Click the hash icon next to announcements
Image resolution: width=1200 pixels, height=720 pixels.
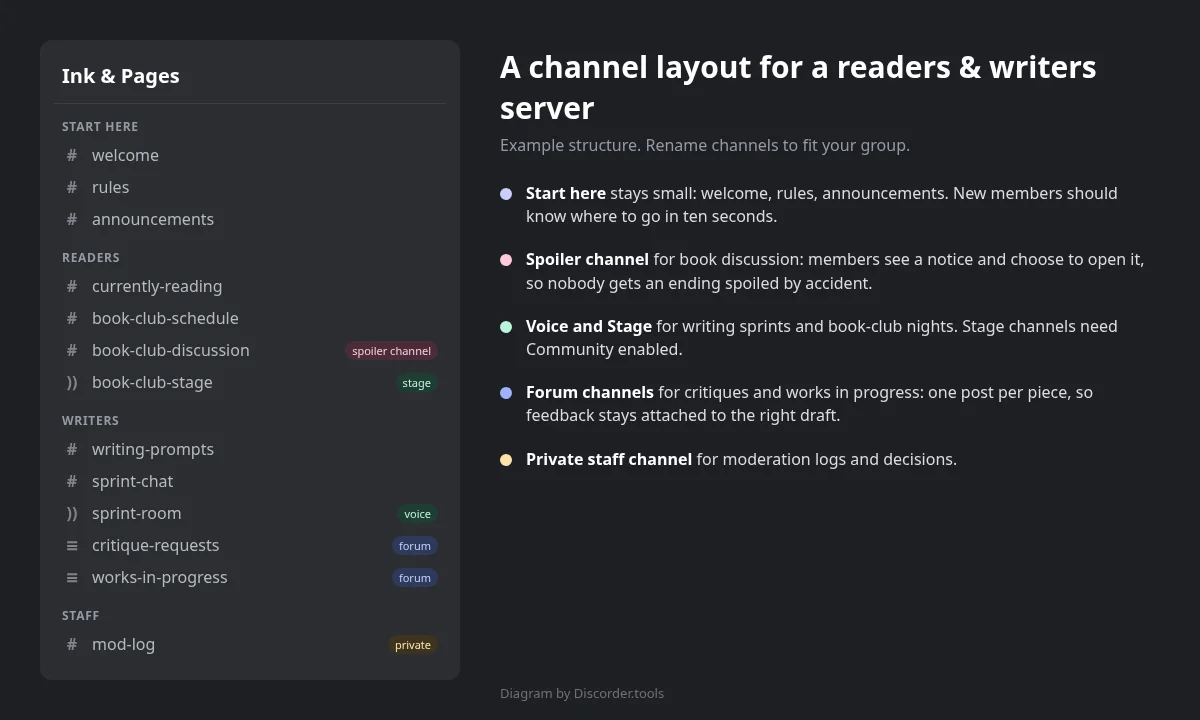(72, 219)
